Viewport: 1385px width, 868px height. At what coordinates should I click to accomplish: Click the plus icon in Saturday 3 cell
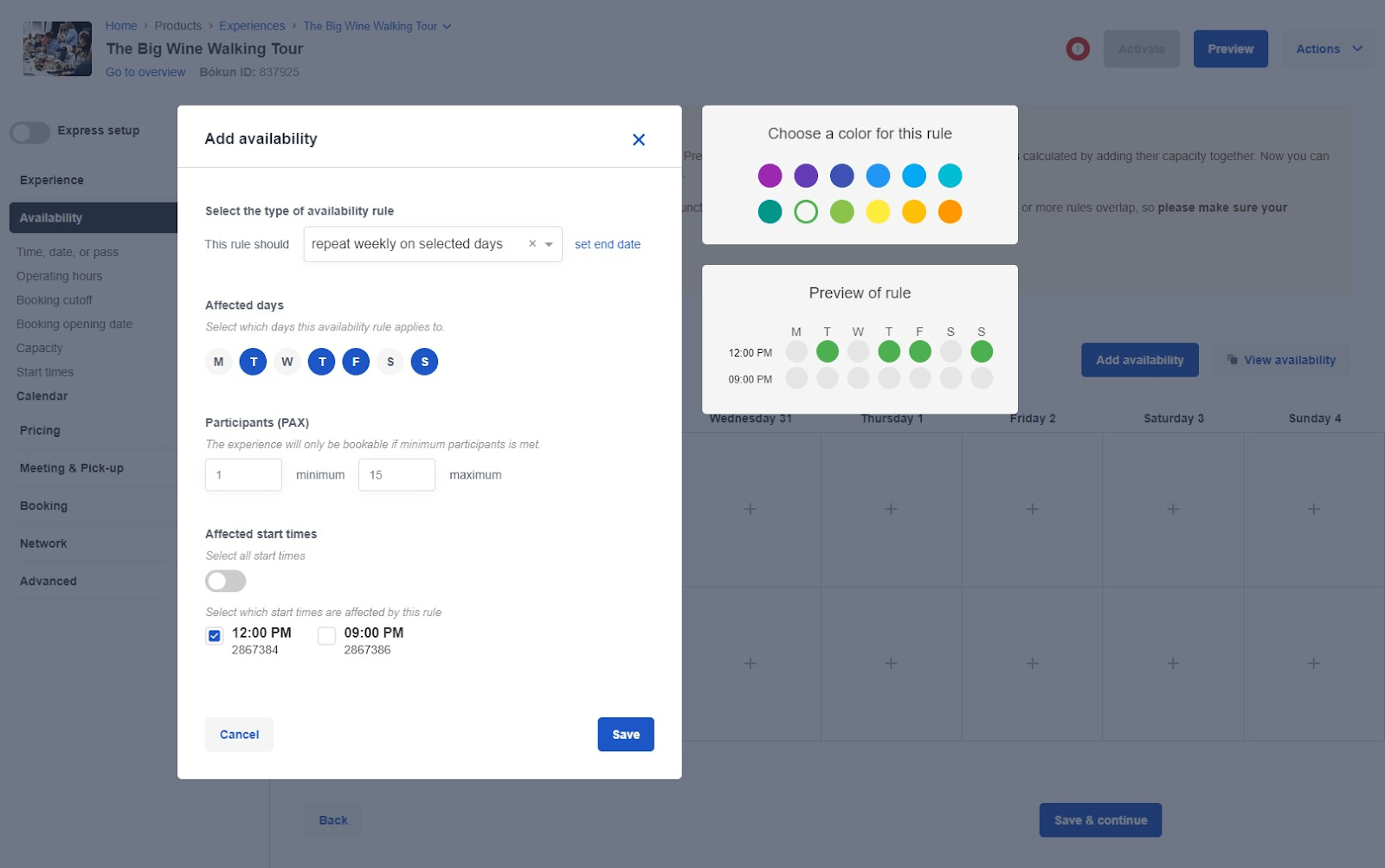tap(1172, 509)
